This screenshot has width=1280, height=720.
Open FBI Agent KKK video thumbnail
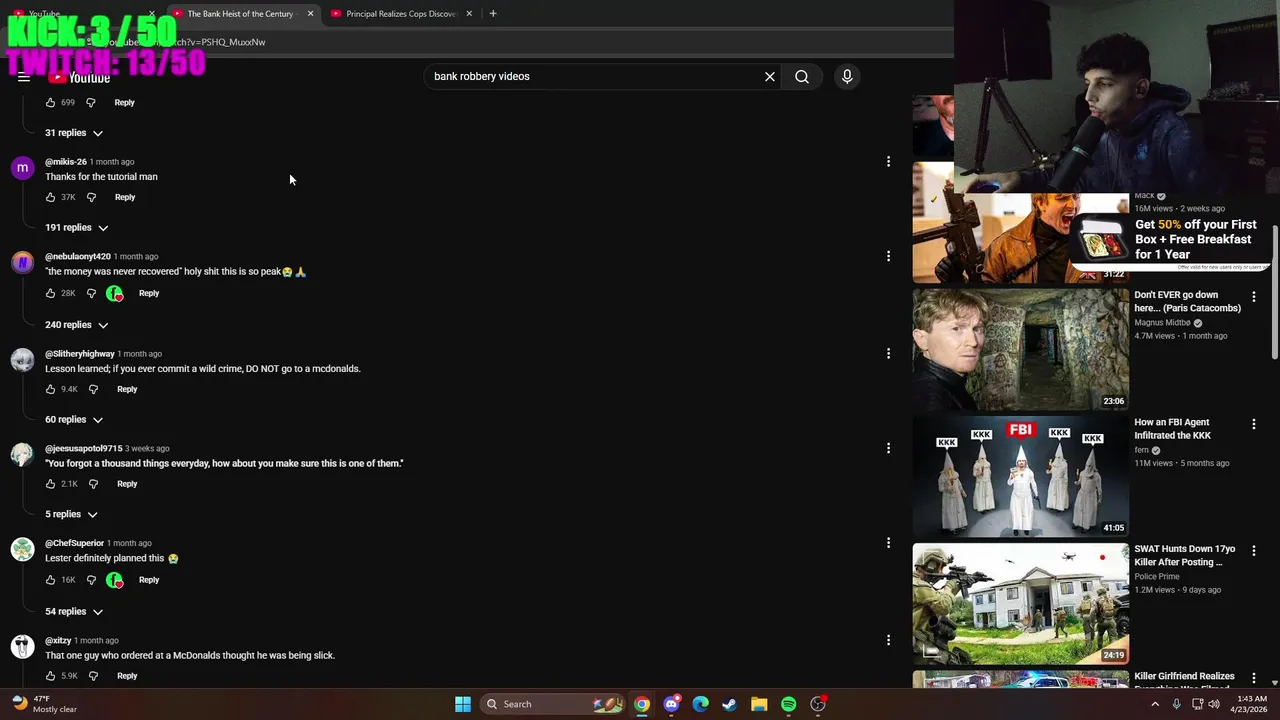(x=1020, y=476)
